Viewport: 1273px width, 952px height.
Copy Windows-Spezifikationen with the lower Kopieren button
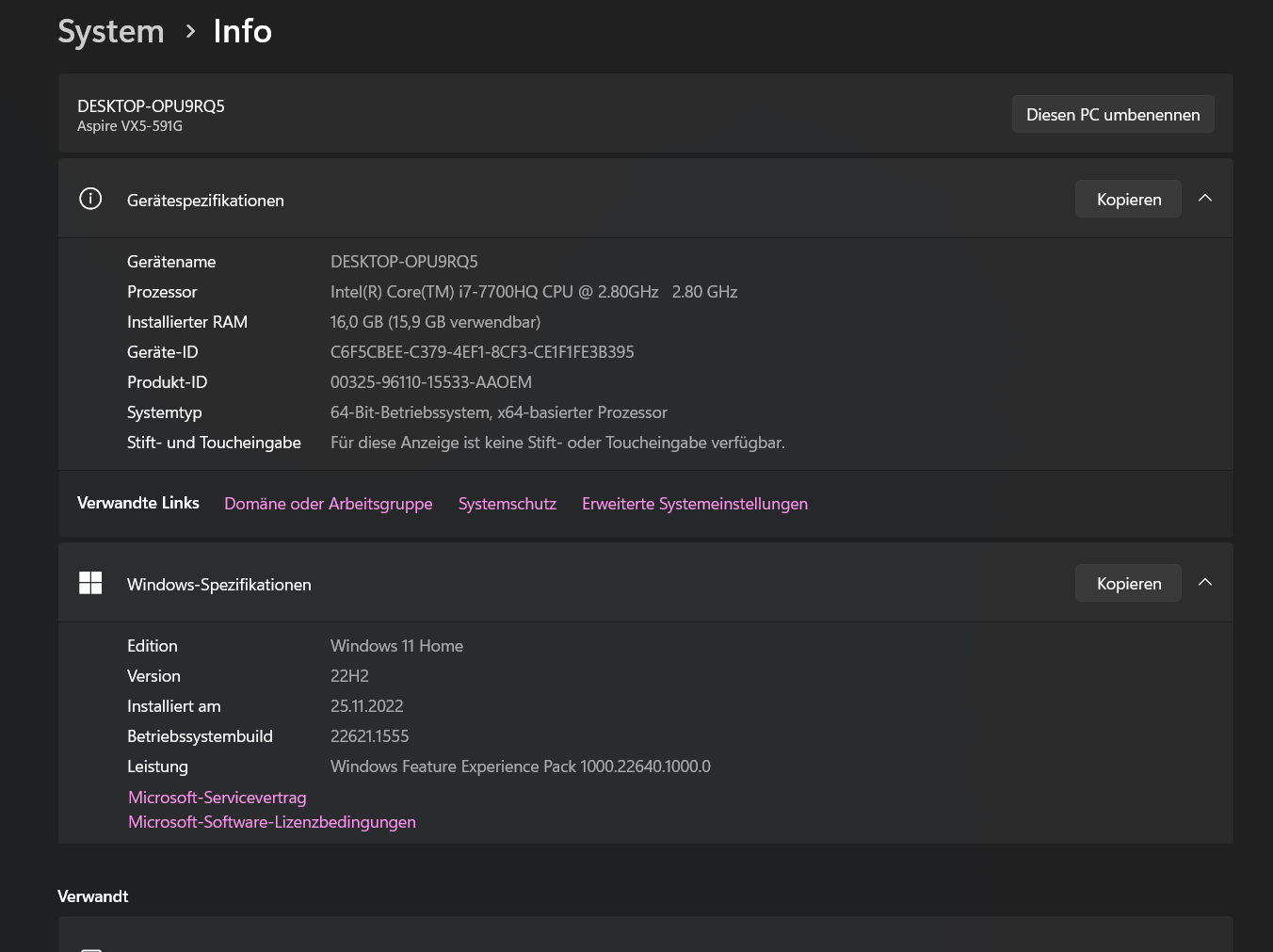point(1128,582)
